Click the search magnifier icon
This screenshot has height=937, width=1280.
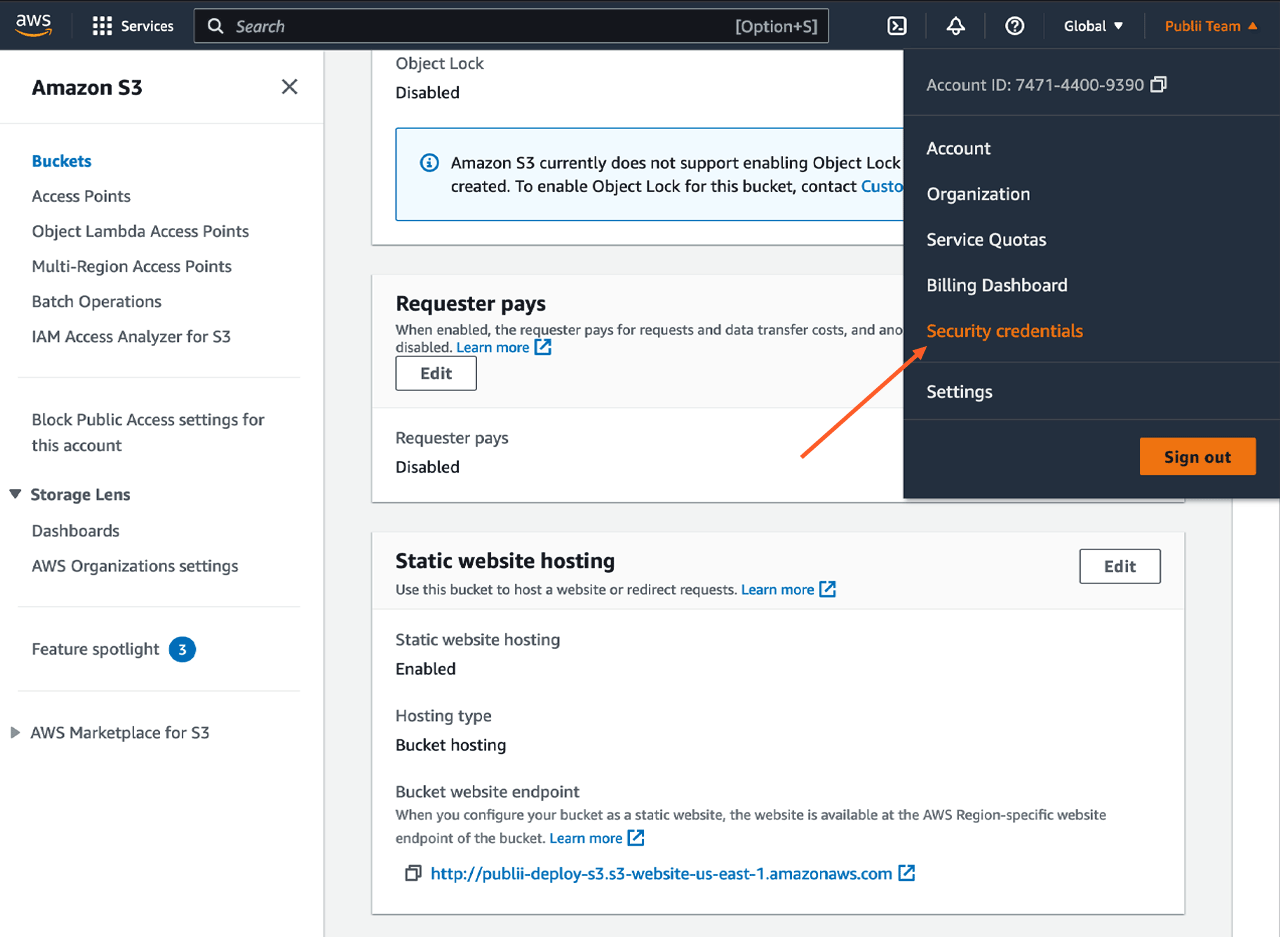click(x=215, y=25)
